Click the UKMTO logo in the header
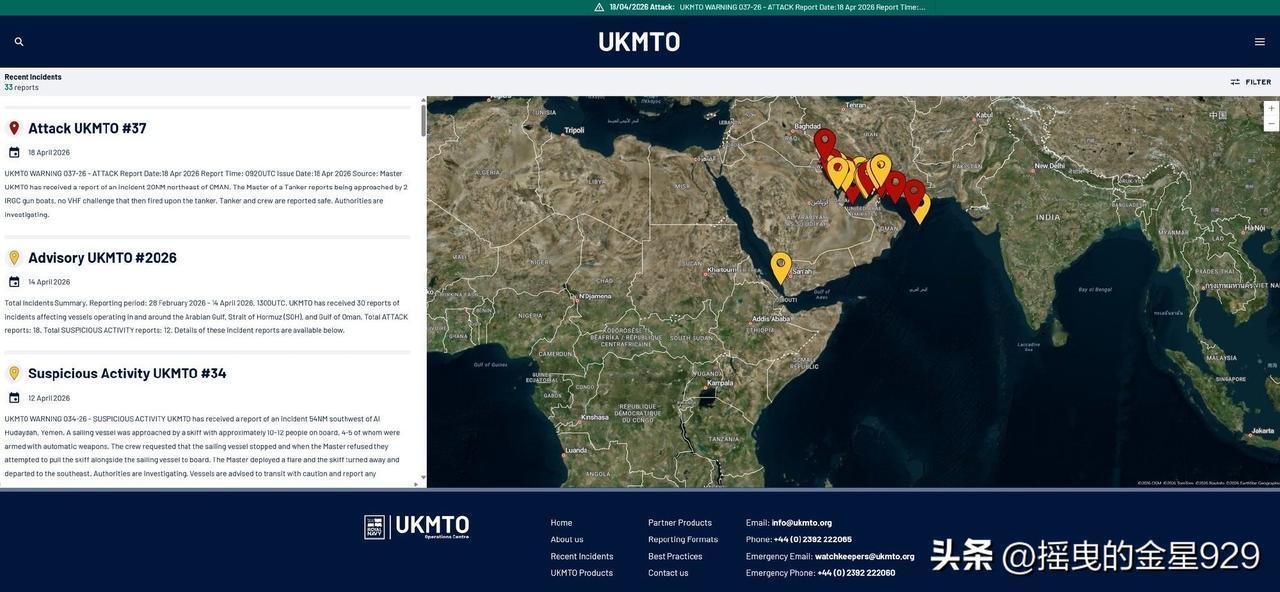 click(x=640, y=42)
